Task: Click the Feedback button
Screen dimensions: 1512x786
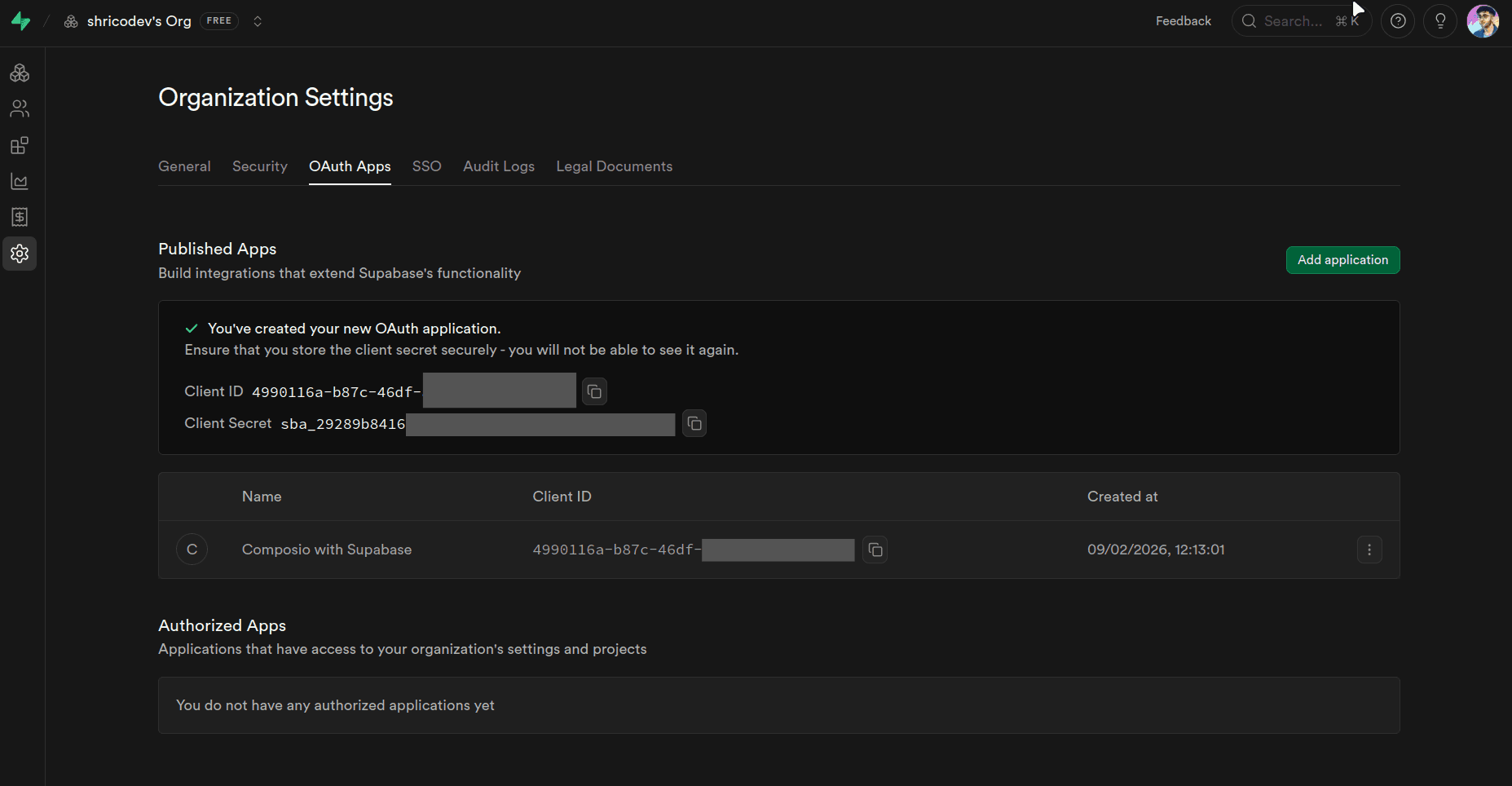Action: (1184, 21)
